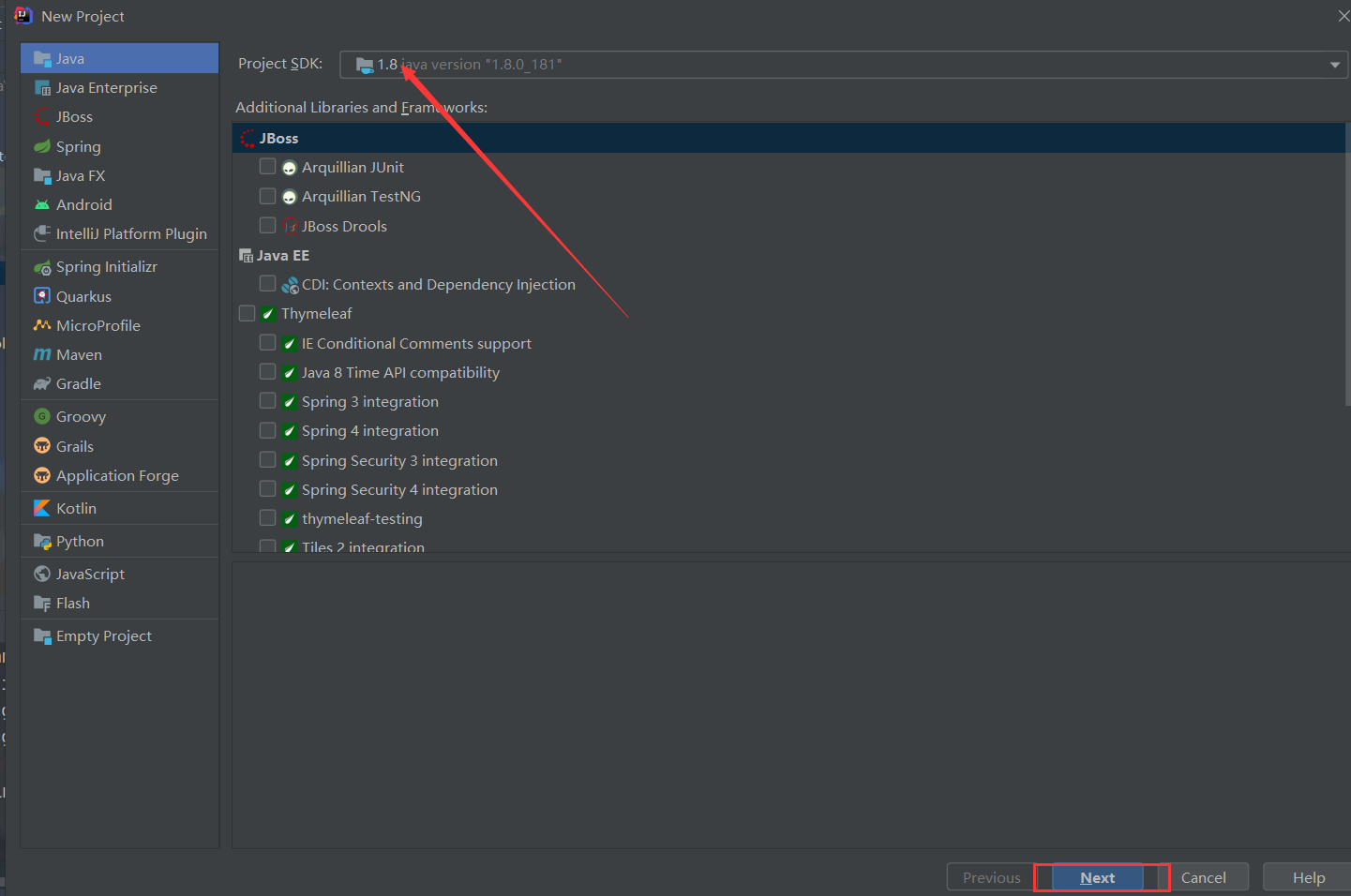Click the Next button
The image size is (1351, 896).
[x=1097, y=877]
